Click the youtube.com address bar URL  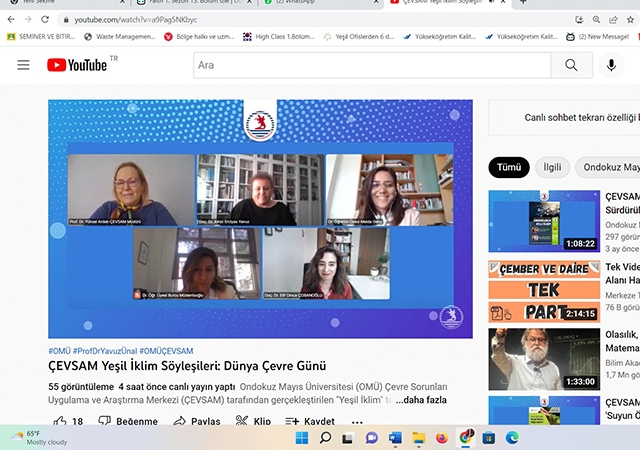click(x=136, y=20)
